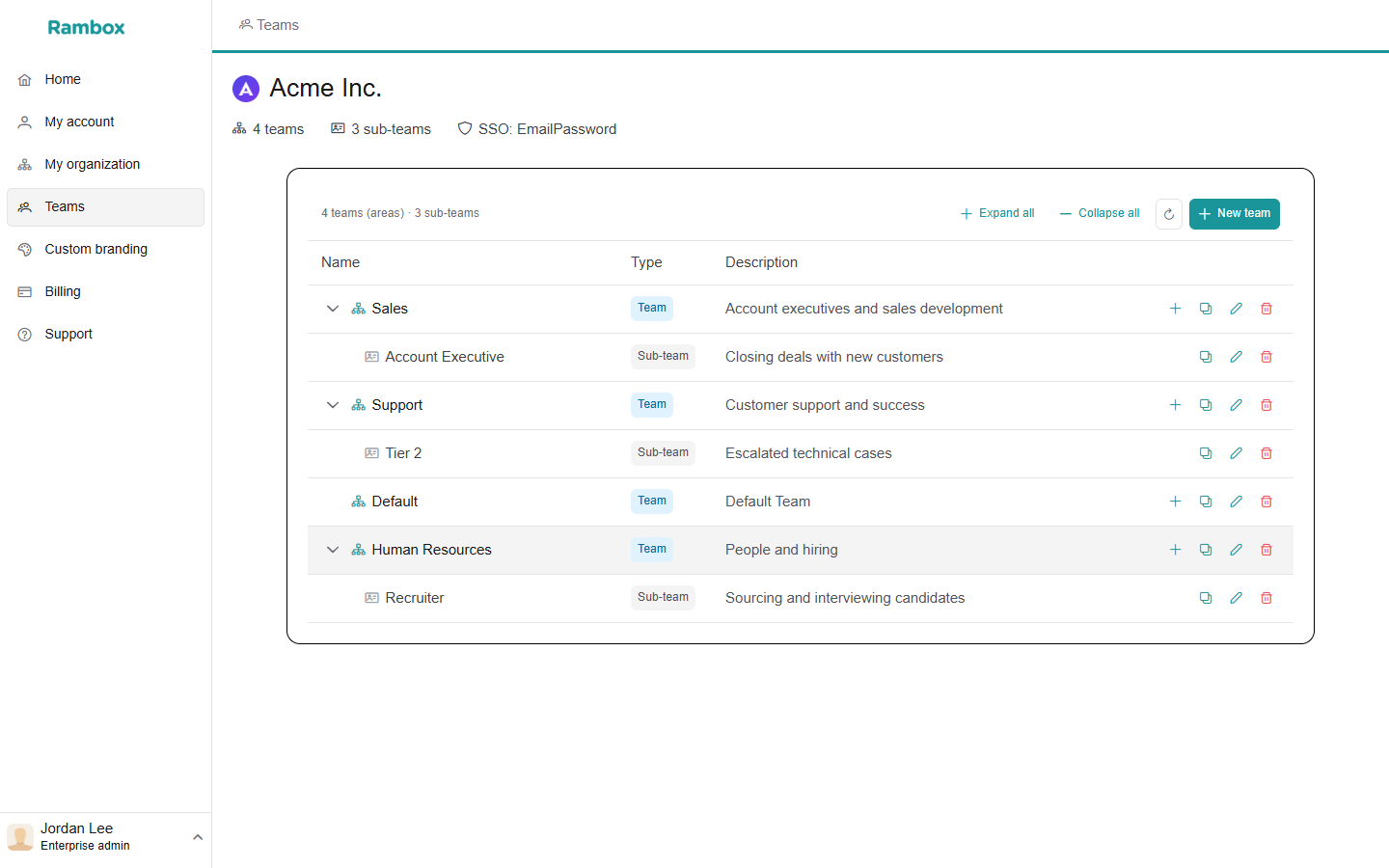Go to Home in sidebar
The width and height of the screenshot is (1389, 868).
[106, 80]
